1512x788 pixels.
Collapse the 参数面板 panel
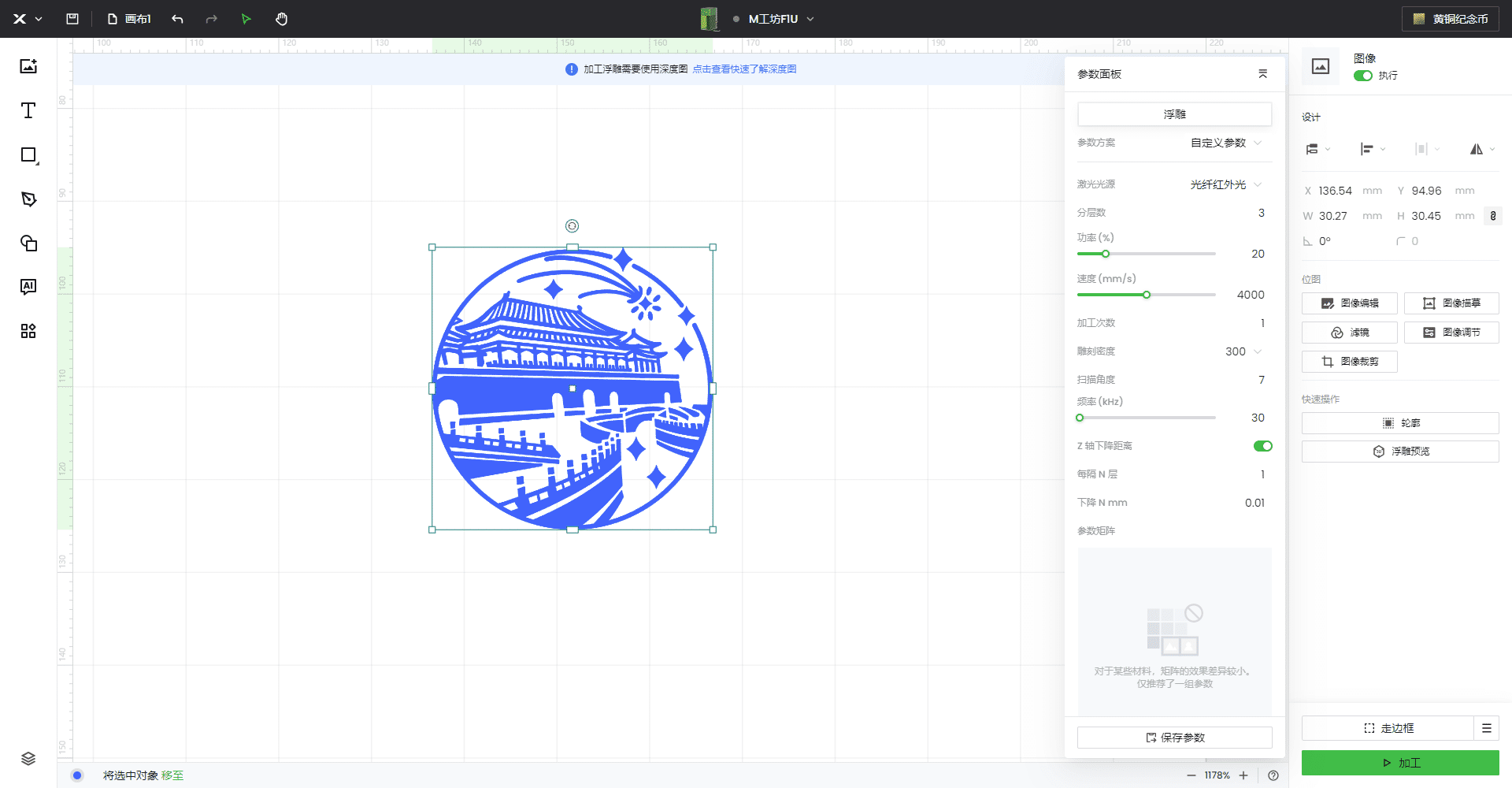pyautogui.click(x=1262, y=74)
